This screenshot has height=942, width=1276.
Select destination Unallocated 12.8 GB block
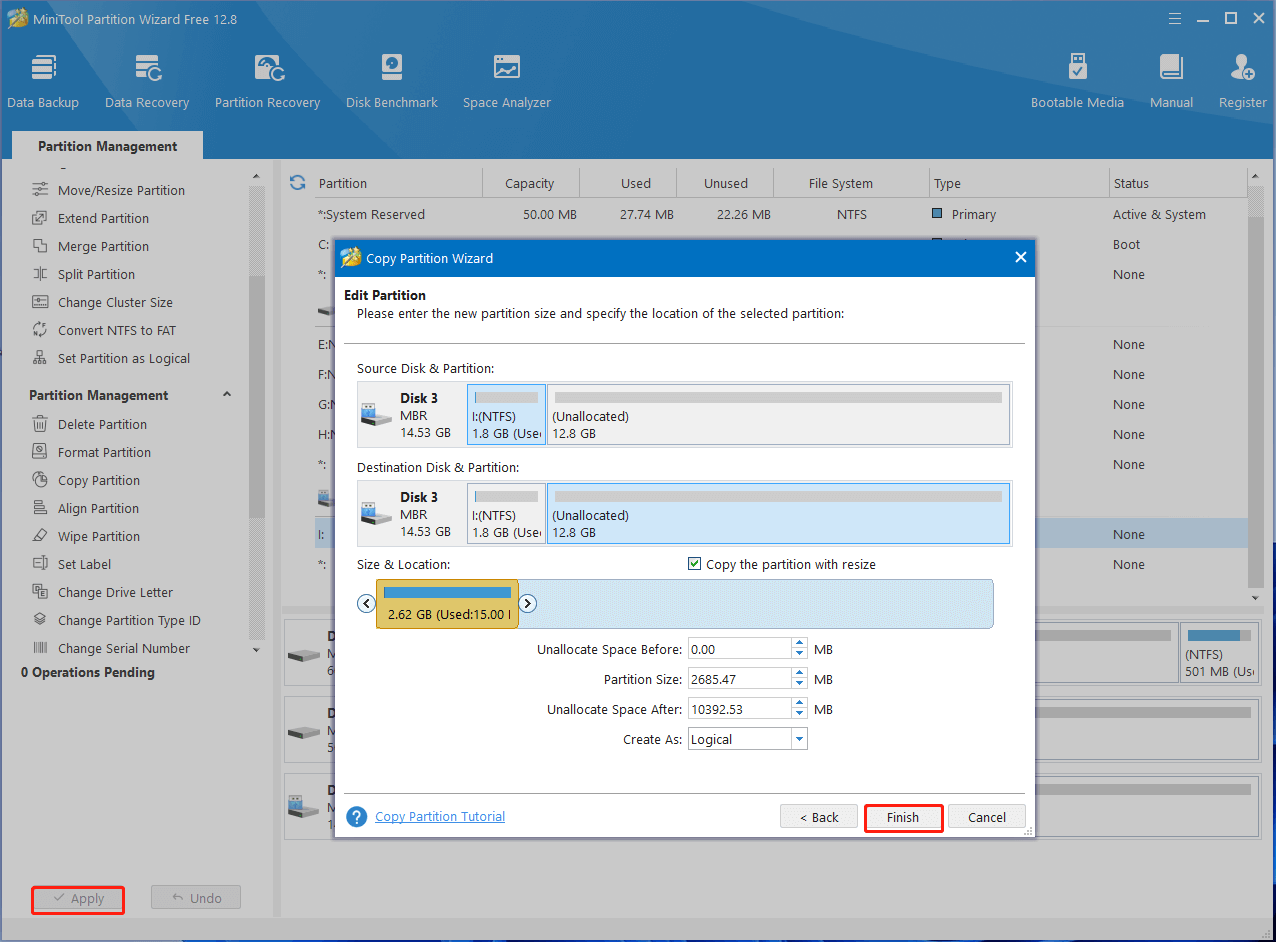coord(778,514)
